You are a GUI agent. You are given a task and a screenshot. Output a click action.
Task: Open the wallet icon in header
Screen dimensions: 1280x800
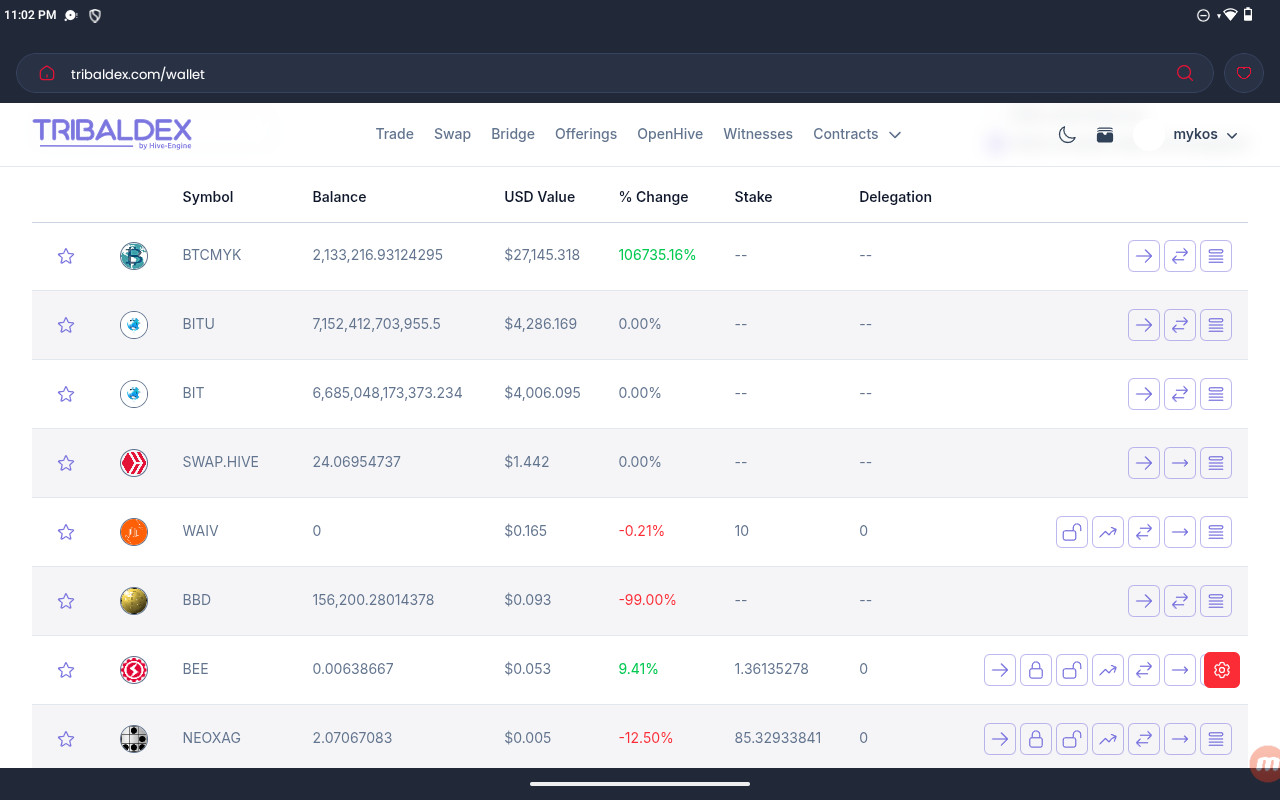tap(1105, 135)
